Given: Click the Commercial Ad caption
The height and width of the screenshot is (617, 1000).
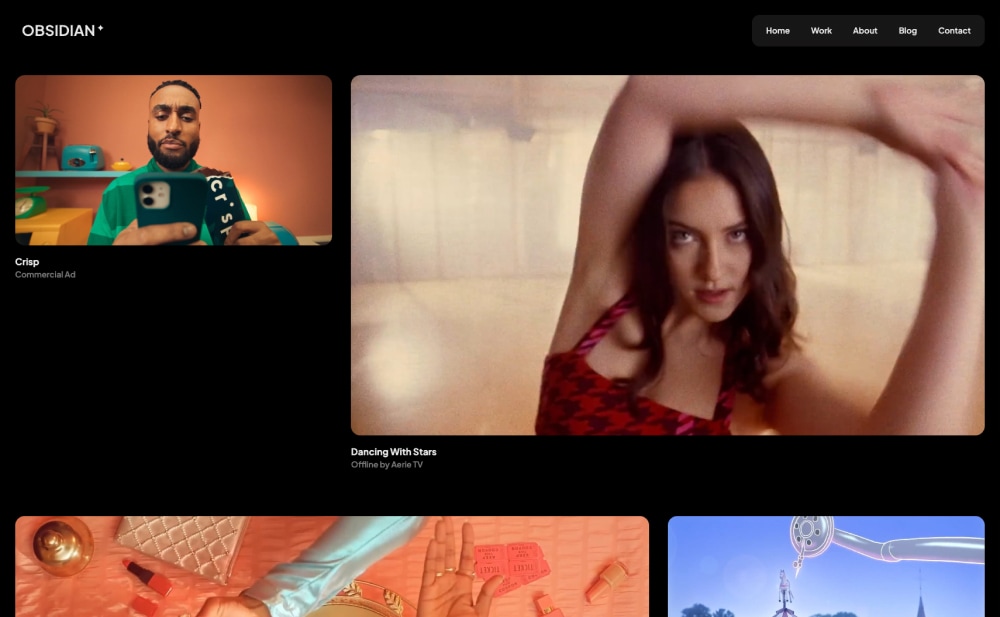Looking at the screenshot, I should 45,274.
